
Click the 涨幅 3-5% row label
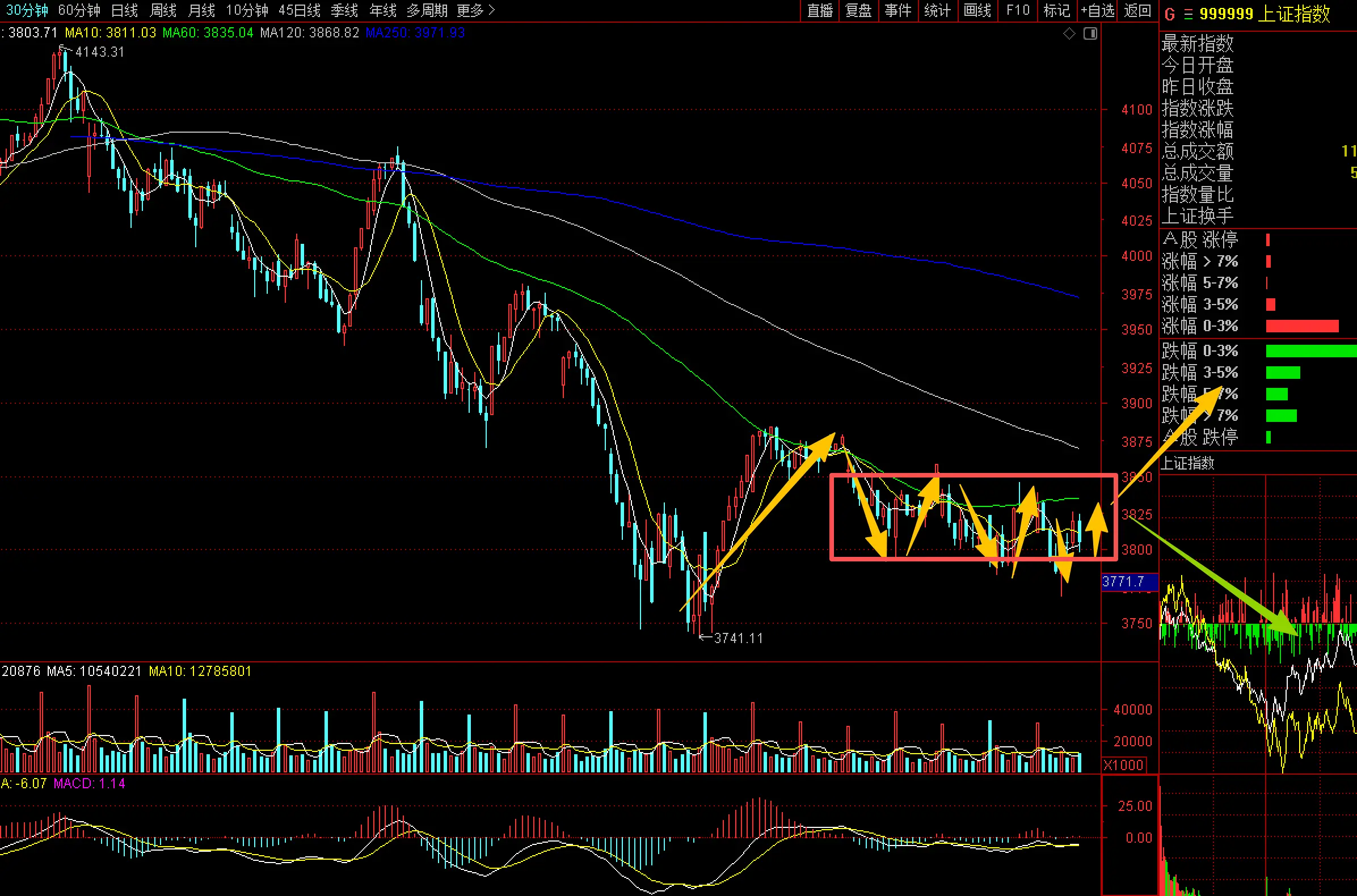(1200, 304)
